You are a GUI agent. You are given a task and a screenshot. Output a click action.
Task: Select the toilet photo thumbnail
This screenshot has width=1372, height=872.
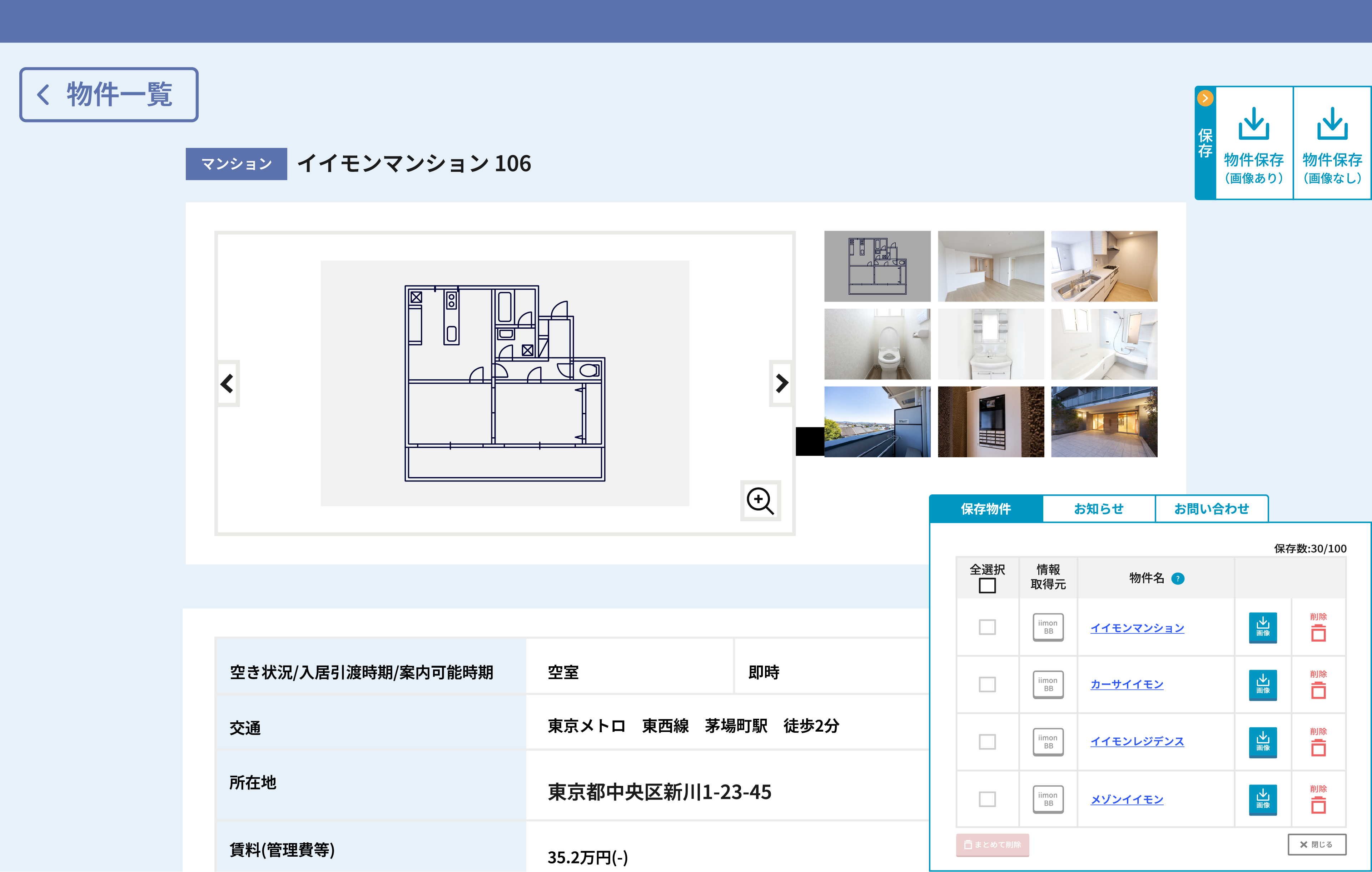click(877, 343)
